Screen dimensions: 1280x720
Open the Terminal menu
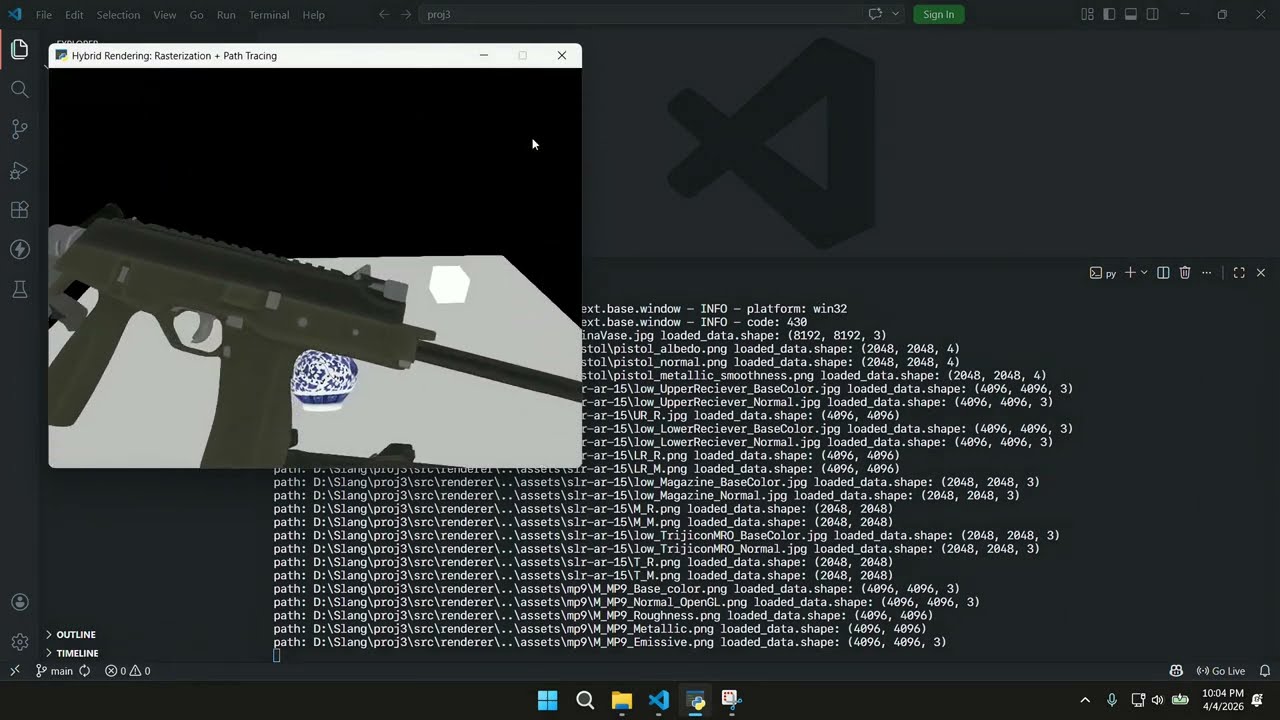pos(267,14)
